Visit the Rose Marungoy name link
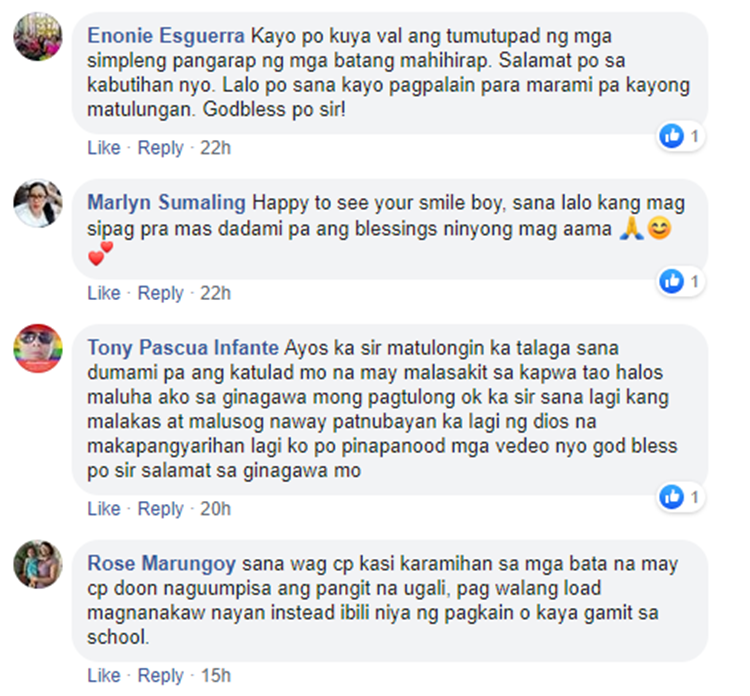Viewport: 750px width, 696px height. click(161, 563)
